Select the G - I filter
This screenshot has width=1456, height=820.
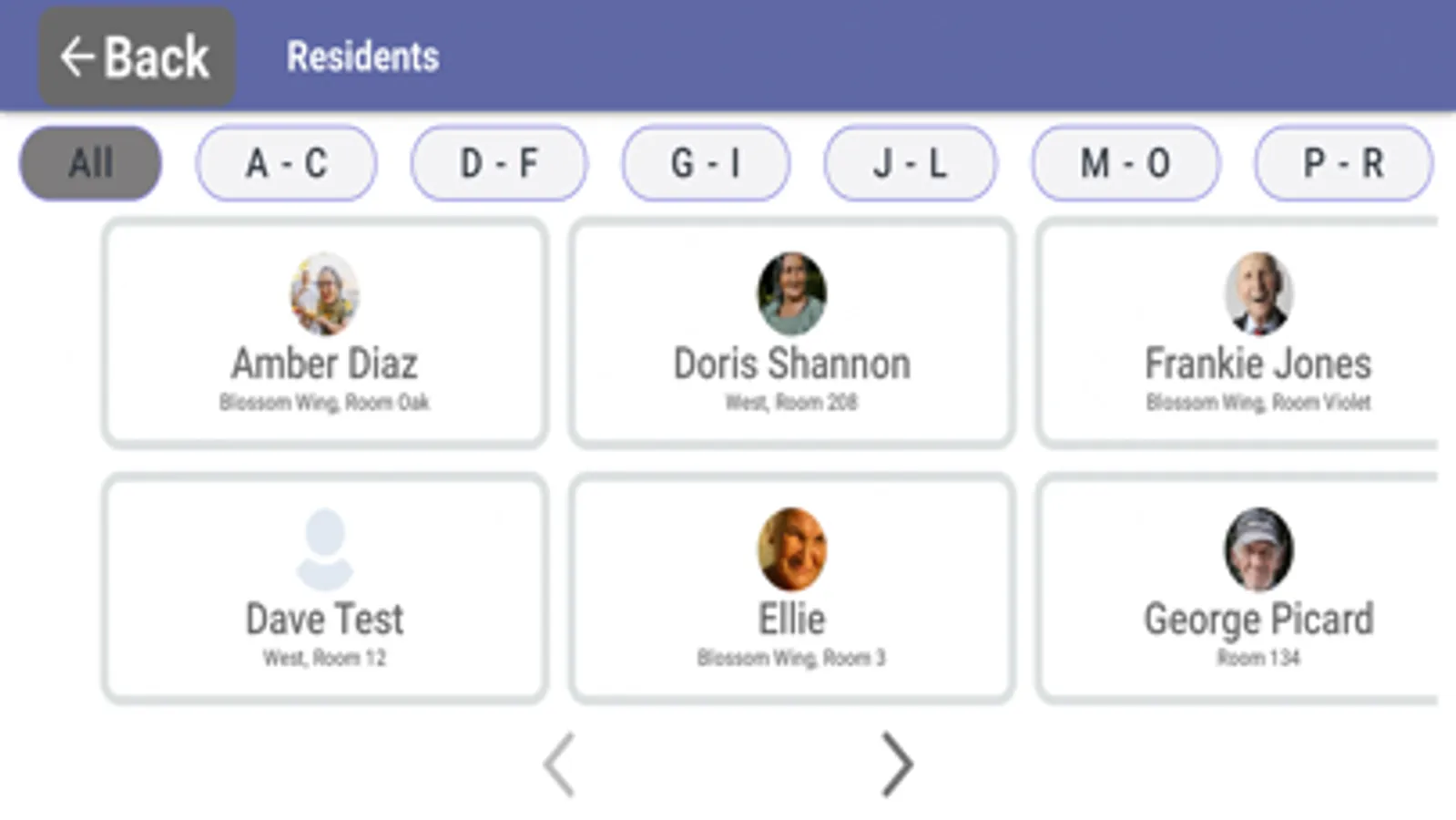click(x=706, y=162)
